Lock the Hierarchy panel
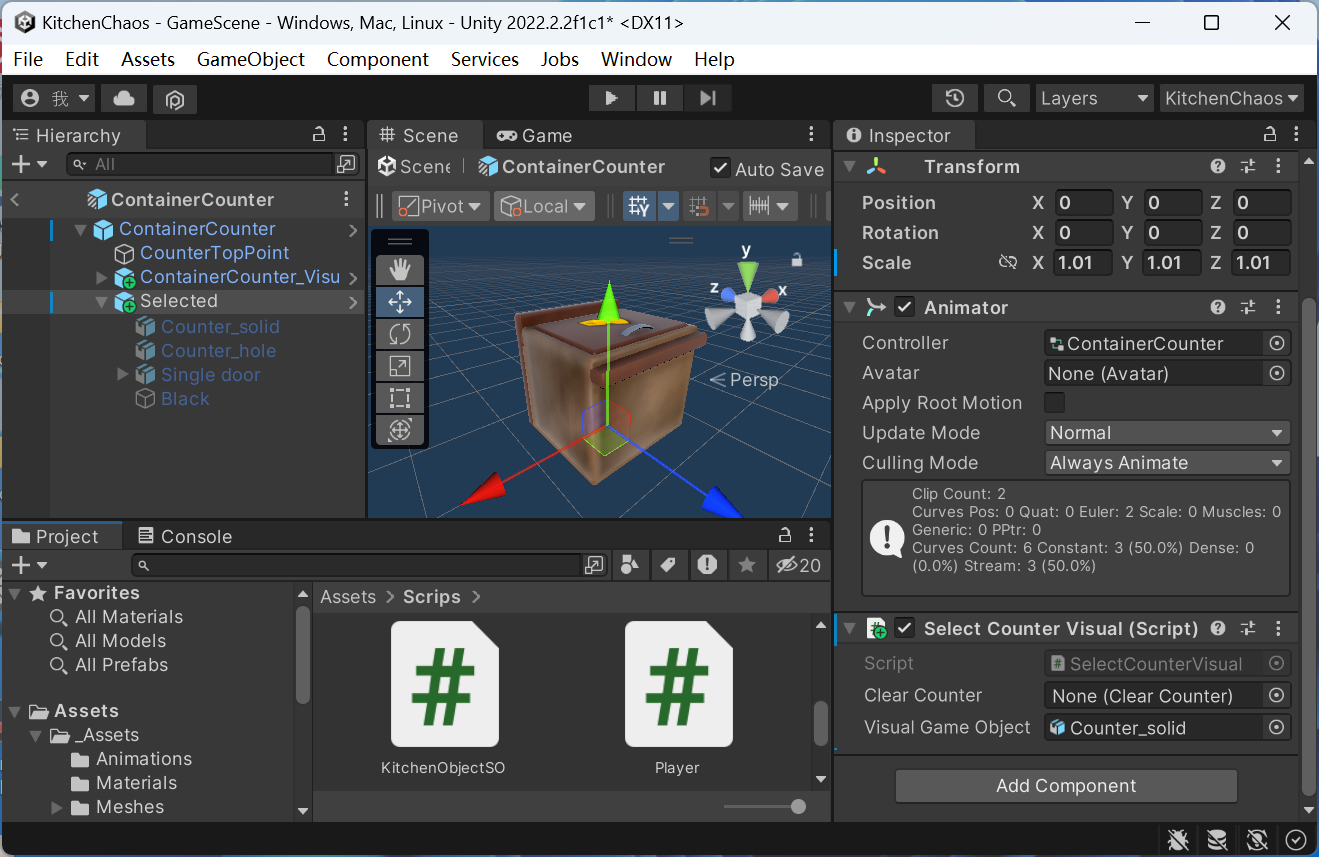This screenshot has height=857, width=1319. tap(319, 135)
